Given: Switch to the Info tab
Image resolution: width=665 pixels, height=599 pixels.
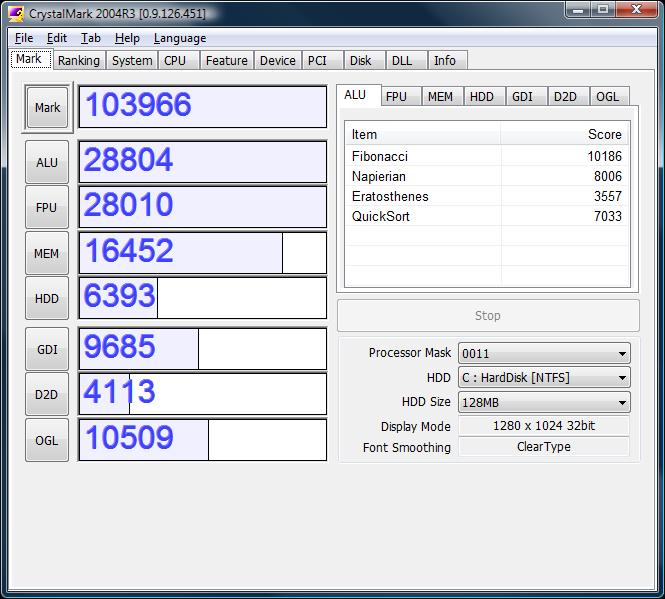Looking at the screenshot, I should click(447, 61).
